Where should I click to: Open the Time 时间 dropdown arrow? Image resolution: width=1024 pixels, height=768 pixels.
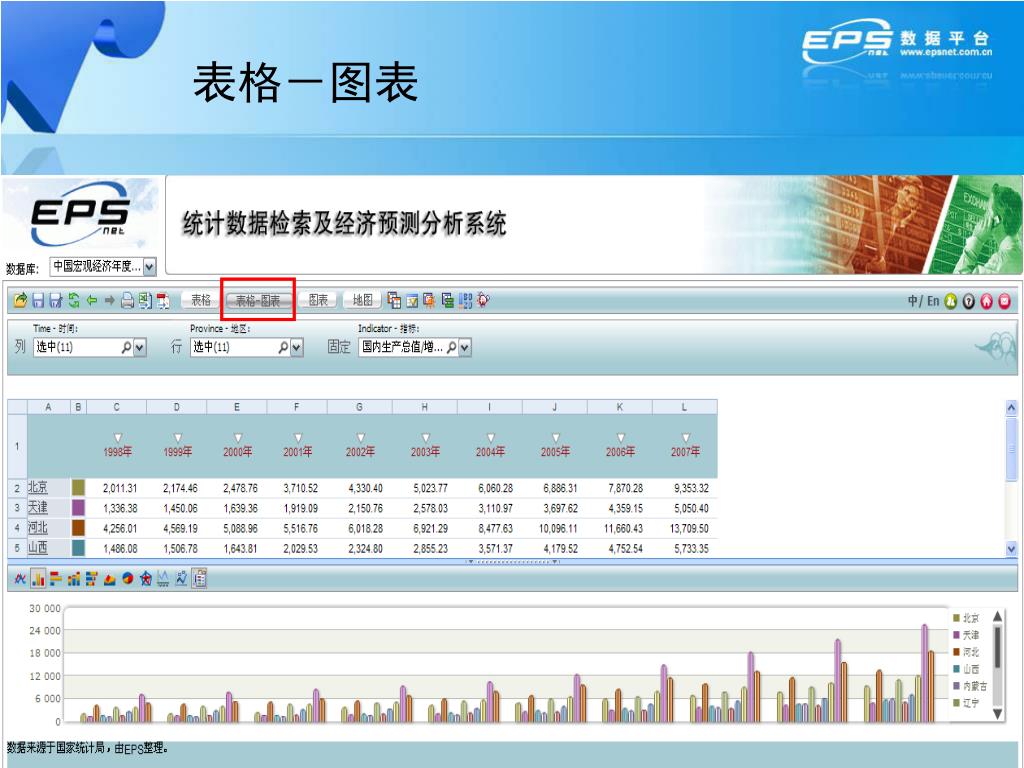point(139,347)
